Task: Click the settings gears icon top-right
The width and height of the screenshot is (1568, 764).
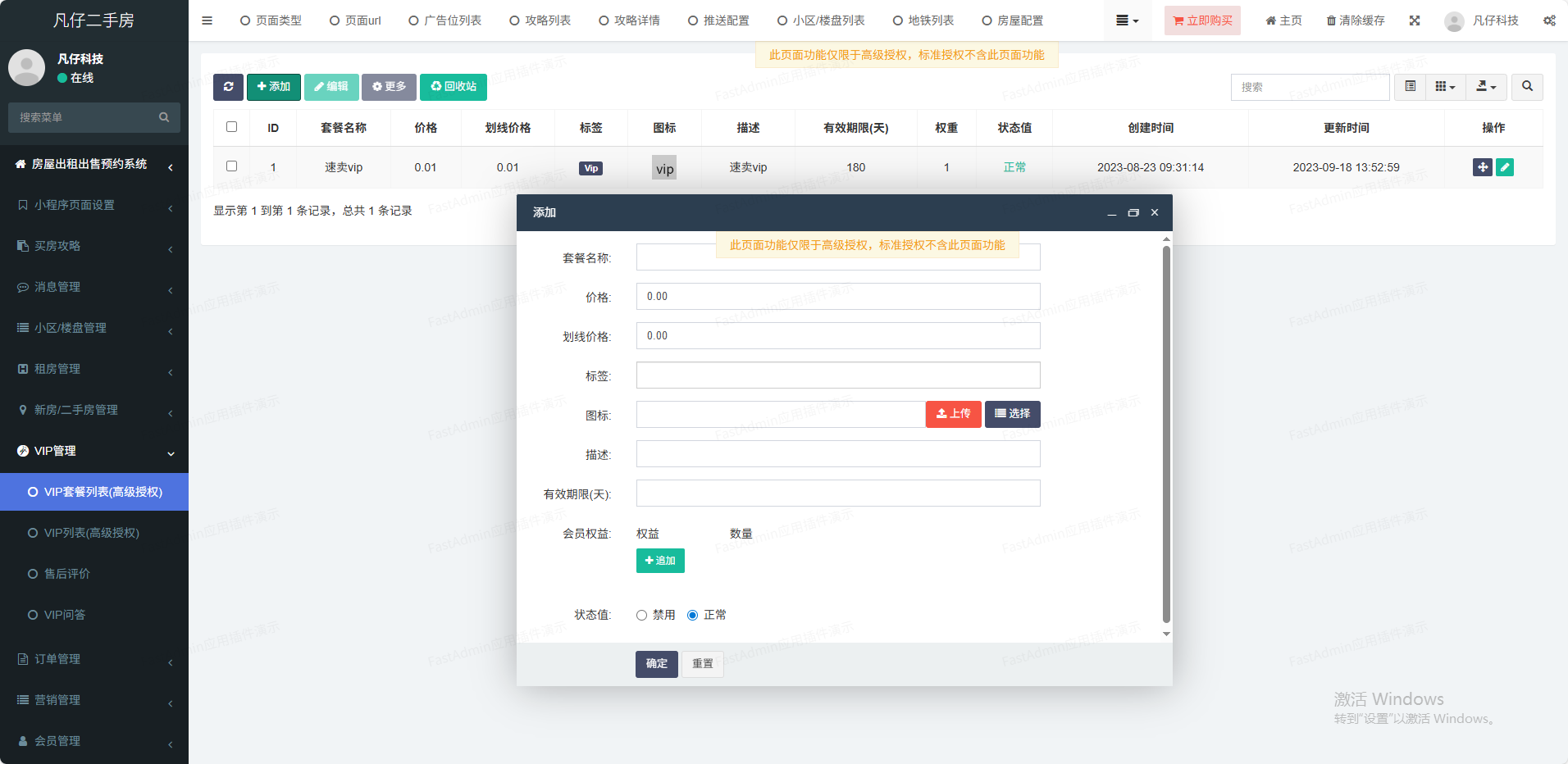Action: point(1549,20)
